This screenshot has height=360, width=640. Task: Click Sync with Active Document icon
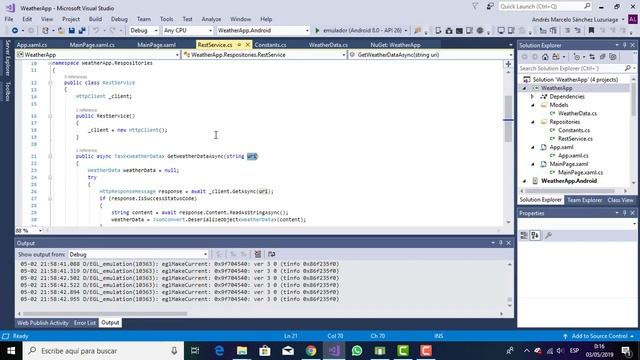point(592,57)
